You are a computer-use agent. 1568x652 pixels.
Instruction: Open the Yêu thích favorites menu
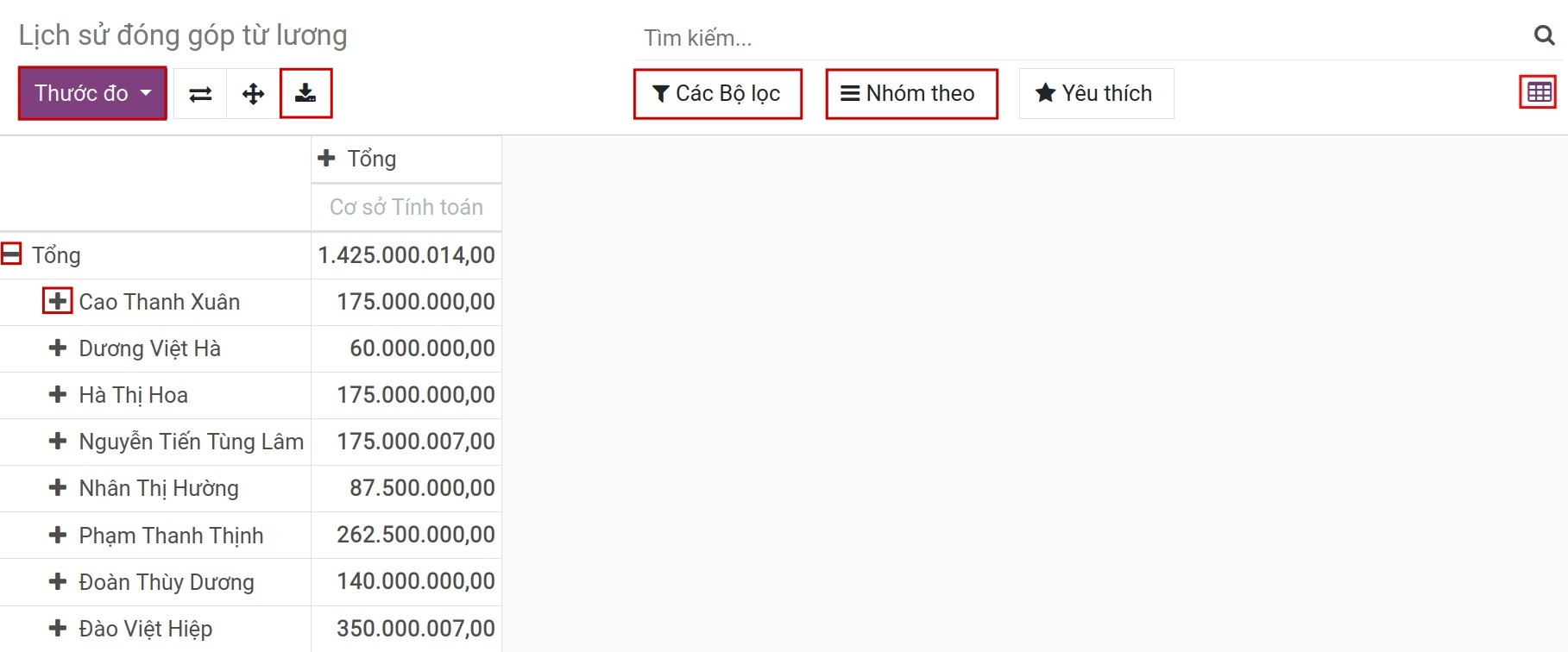(1095, 94)
